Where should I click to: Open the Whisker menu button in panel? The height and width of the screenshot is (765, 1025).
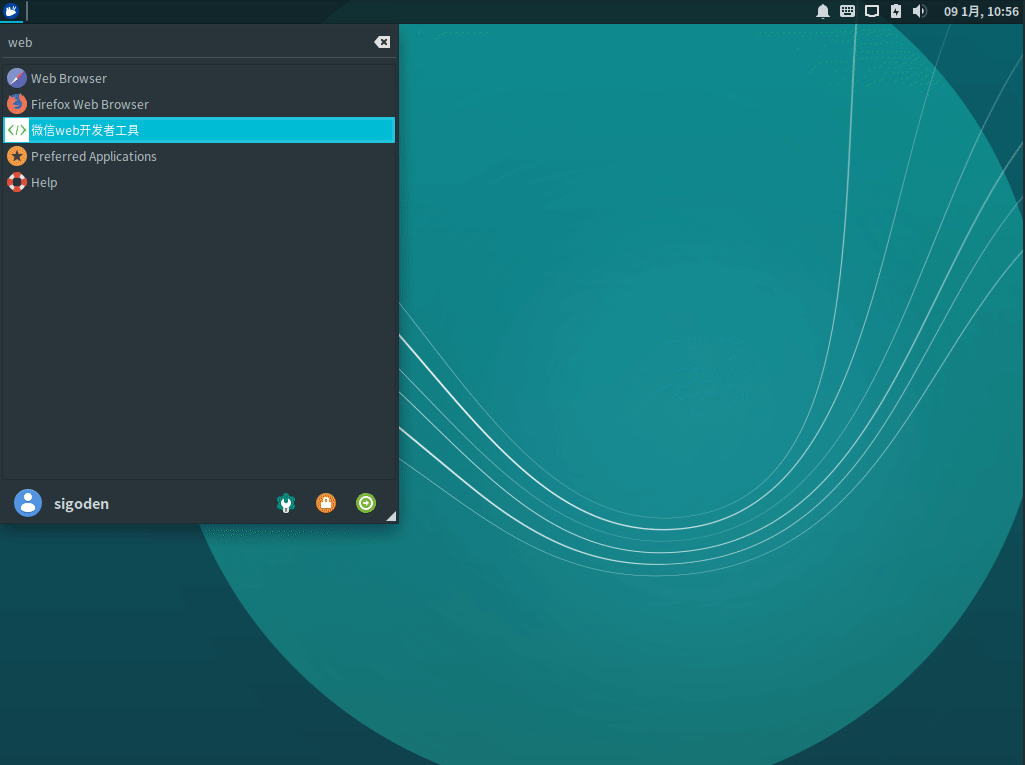pos(11,11)
